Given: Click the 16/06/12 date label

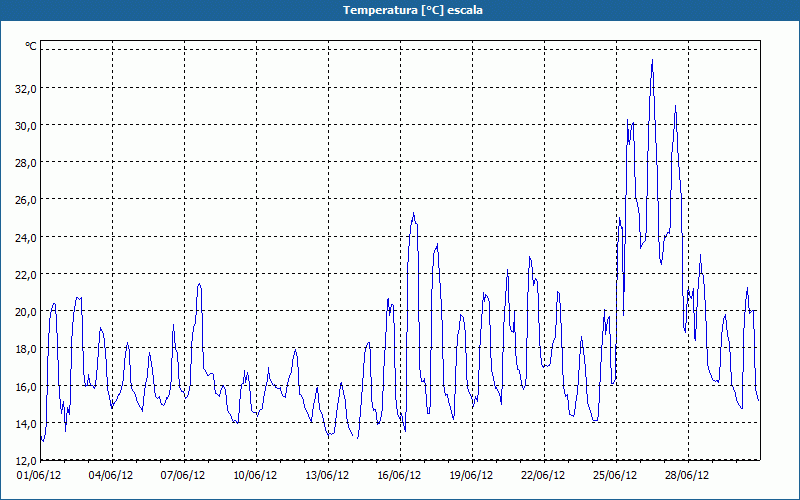Looking at the screenshot, I should (399, 476).
